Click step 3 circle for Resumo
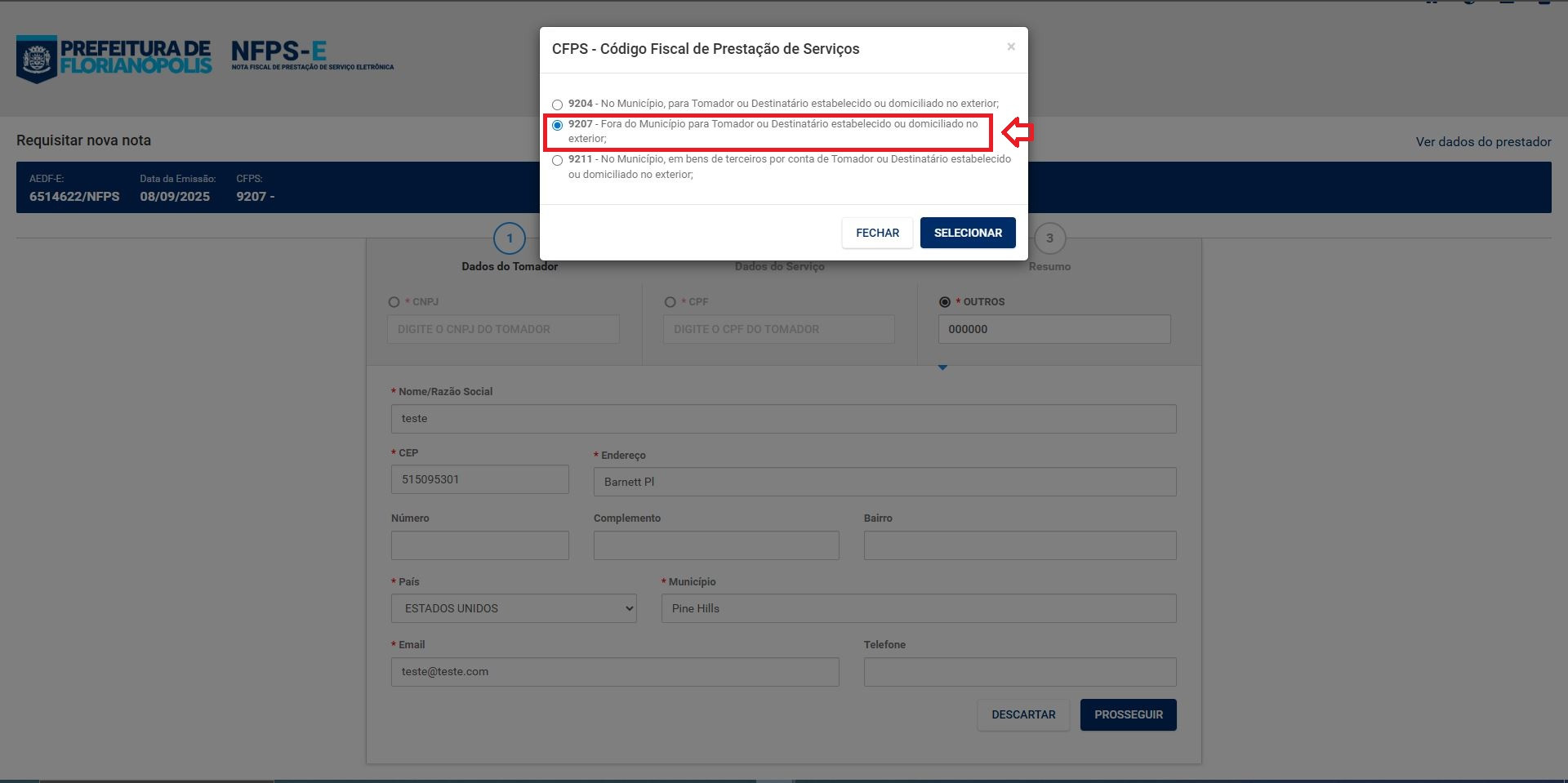The image size is (1568, 783). click(x=1049, y=238)
